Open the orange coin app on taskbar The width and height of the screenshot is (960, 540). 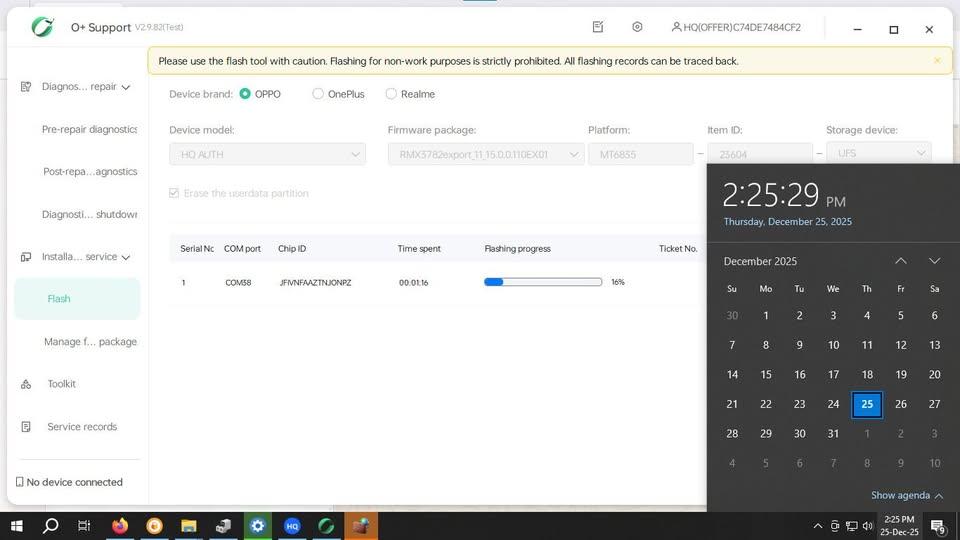pyautogui.click(x=154, y=526)
